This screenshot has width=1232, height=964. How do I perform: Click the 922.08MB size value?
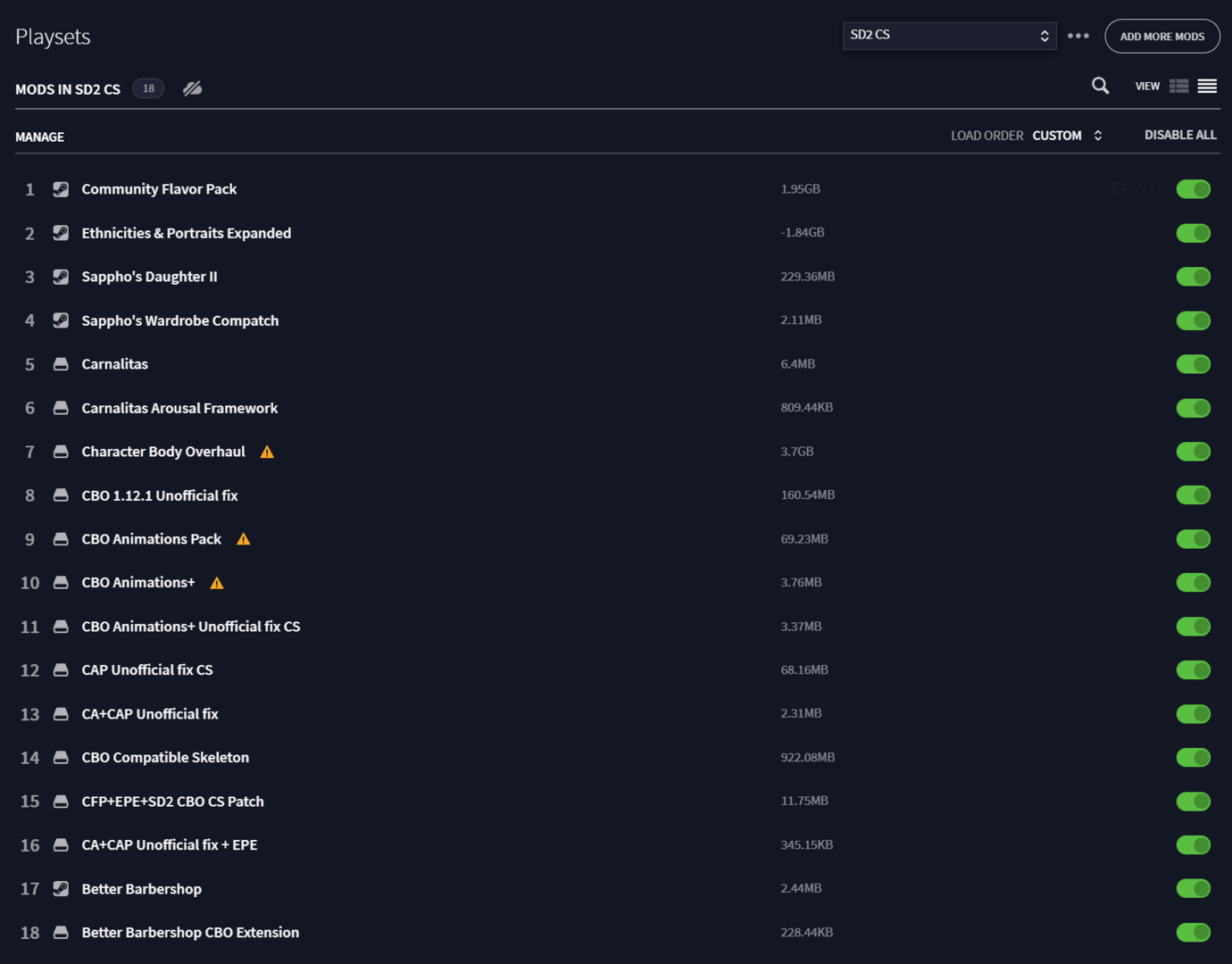(808, 758)
